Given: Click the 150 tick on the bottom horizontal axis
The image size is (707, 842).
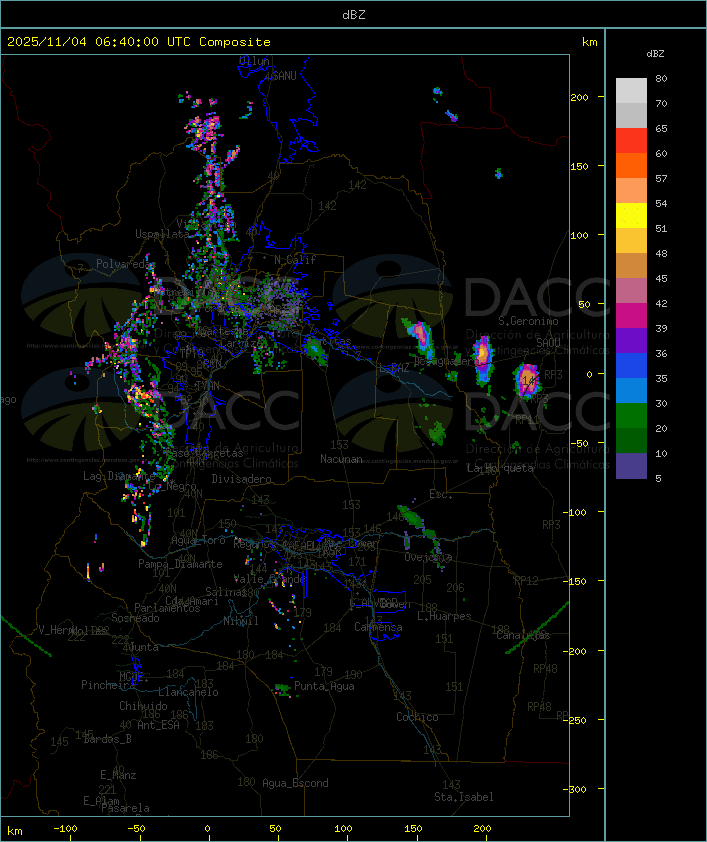Looking at the screenshot, I should pos(413,829).
